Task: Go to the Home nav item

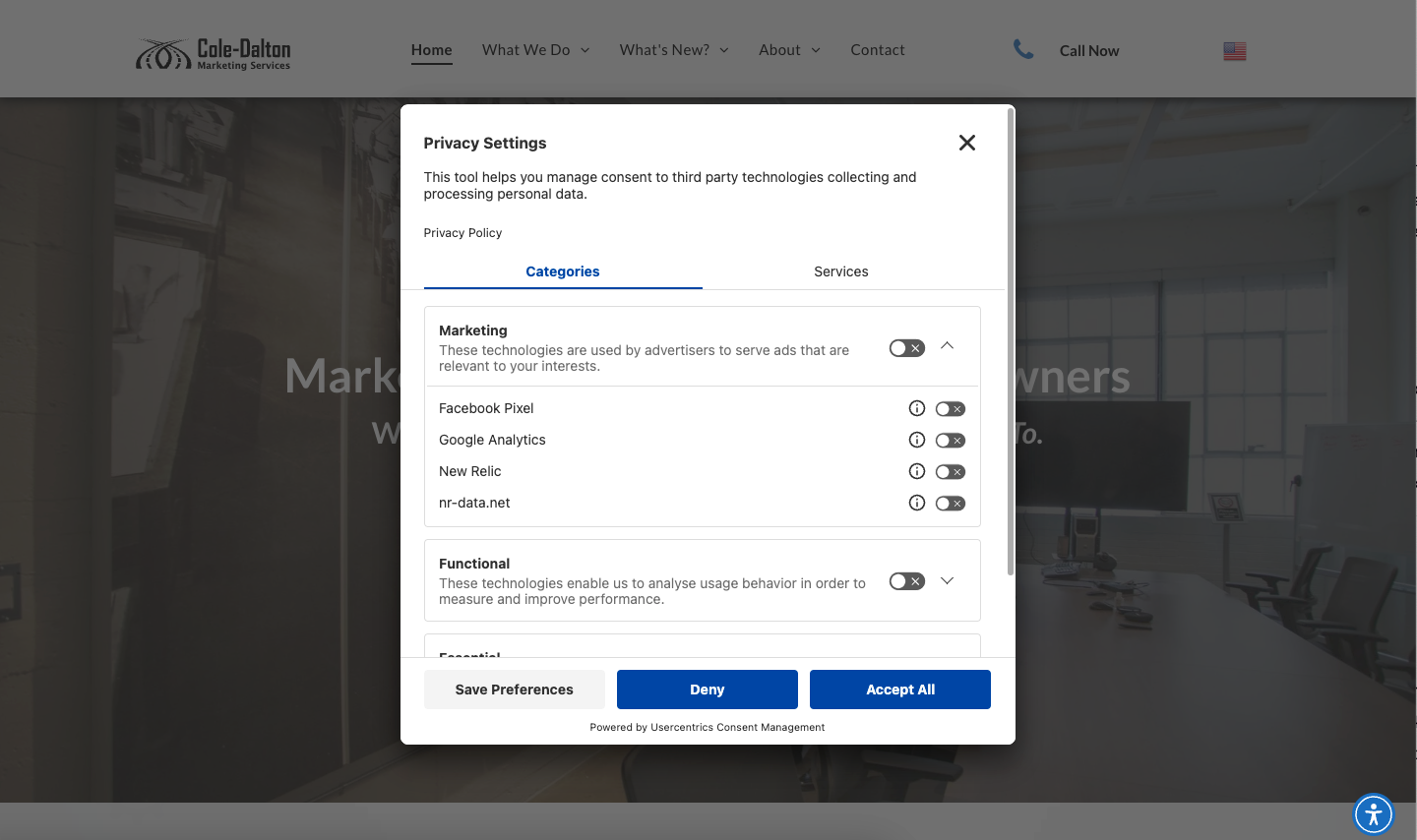Action: pyautogui.click(x=432, y=50)
